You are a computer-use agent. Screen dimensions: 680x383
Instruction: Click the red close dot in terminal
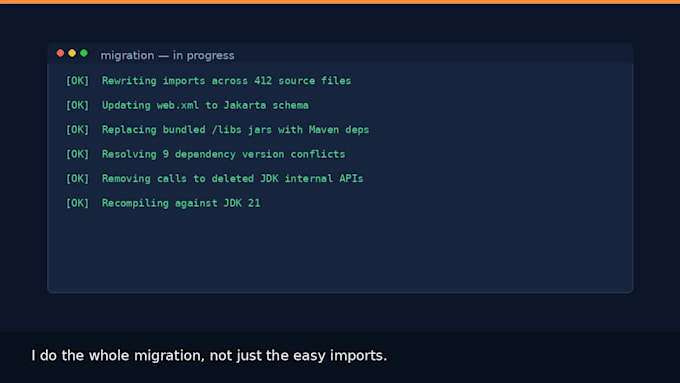tap(60, 53)
